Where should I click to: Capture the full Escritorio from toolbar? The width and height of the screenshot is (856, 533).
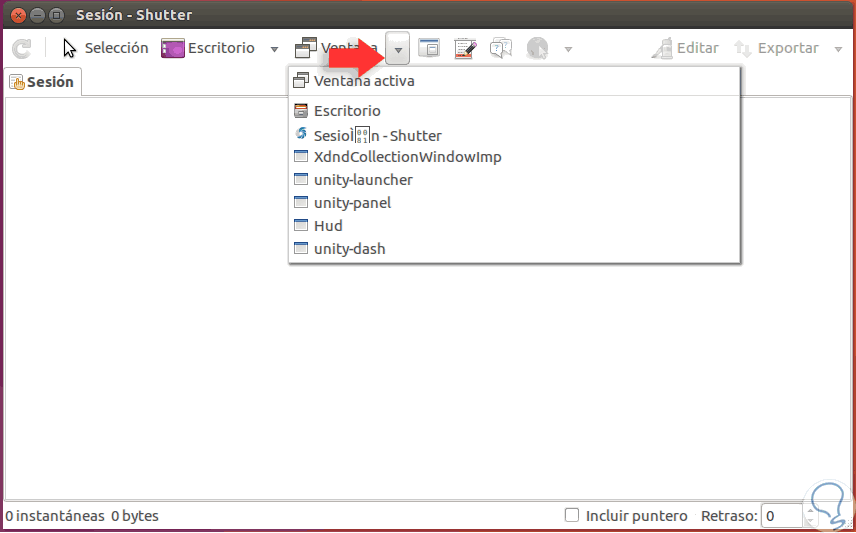point(208,48)
